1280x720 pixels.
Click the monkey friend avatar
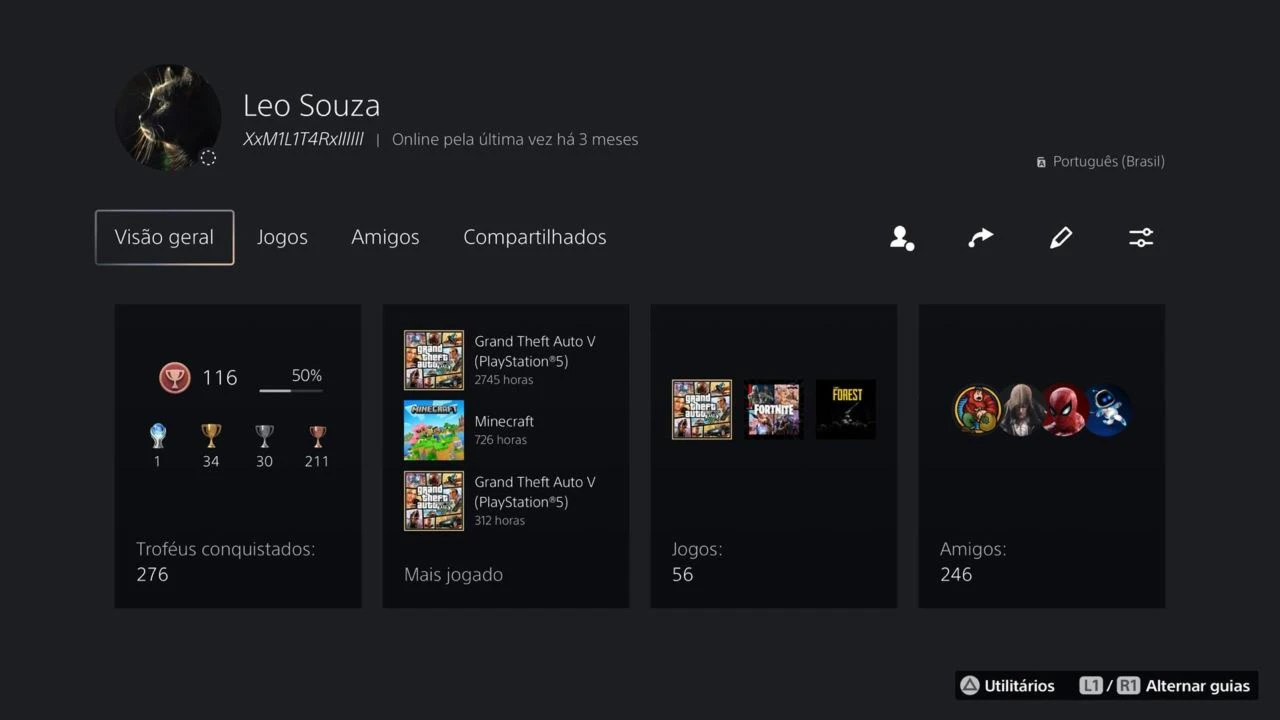(x=977, y=410)
